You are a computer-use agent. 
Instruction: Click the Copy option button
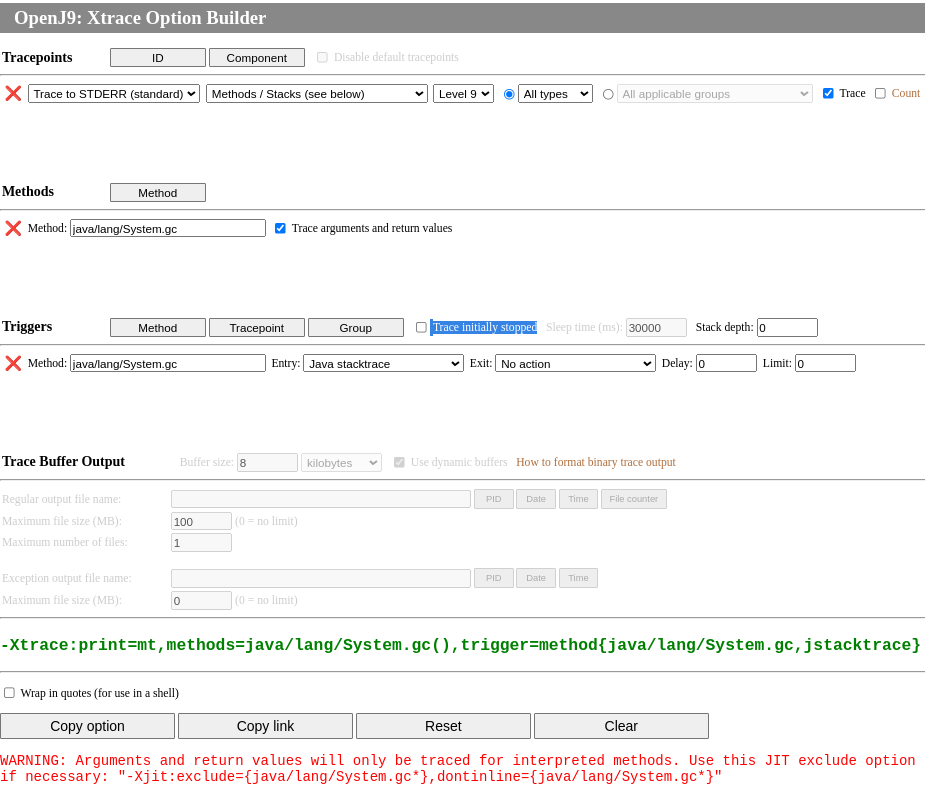coord(87,725)
